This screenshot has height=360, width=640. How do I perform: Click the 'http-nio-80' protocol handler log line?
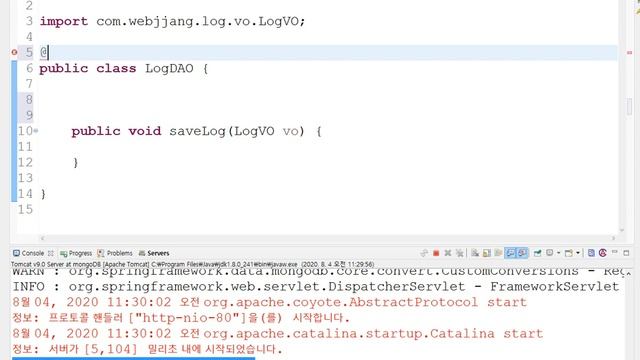pyautogui.click(x=181, y=318)
